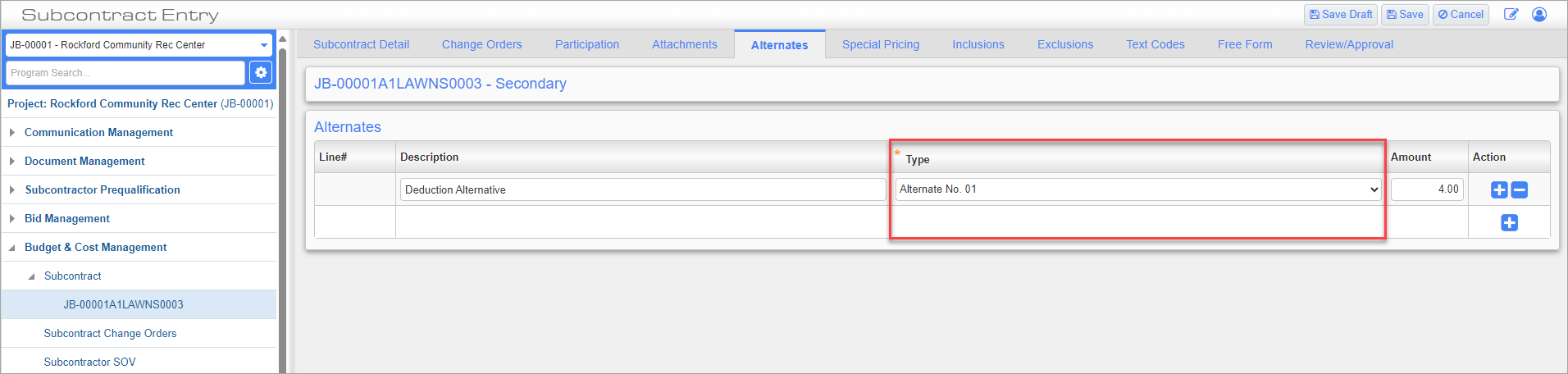Open Subcontractor SOV item

(89, 362)
